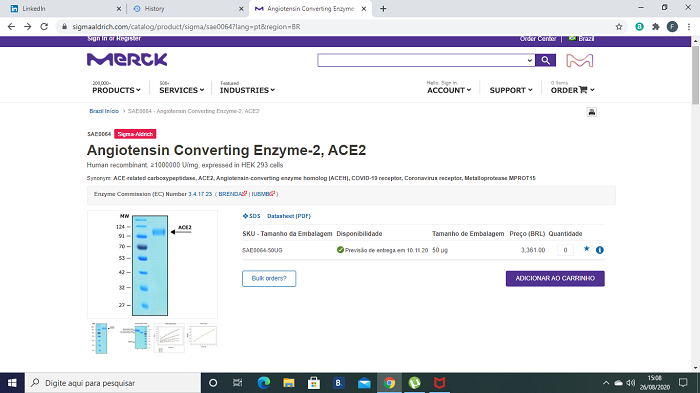This screenshot has height=393, width=700.
Task: Open the BRENDA external link
Action: 232,194
